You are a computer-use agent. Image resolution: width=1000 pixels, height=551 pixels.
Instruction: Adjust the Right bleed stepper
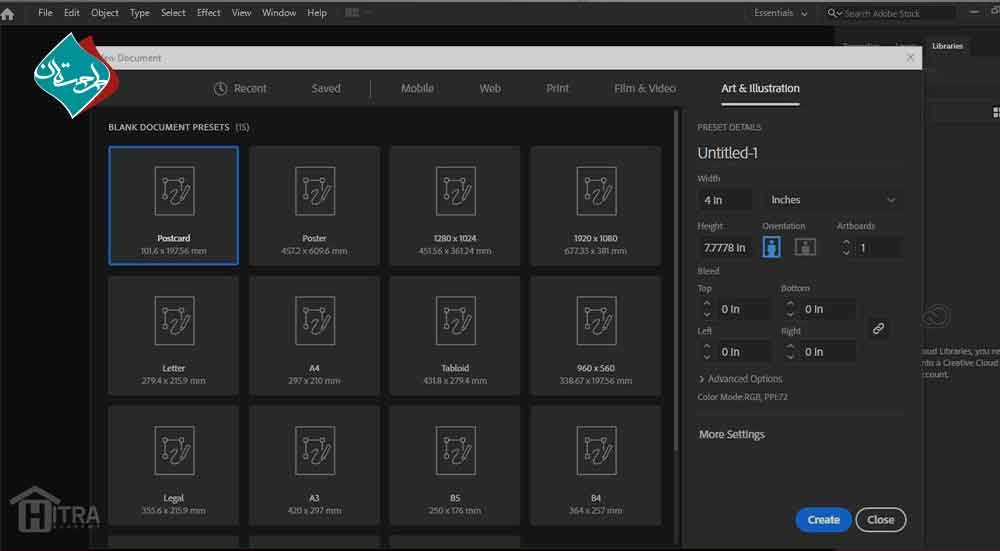790,352
